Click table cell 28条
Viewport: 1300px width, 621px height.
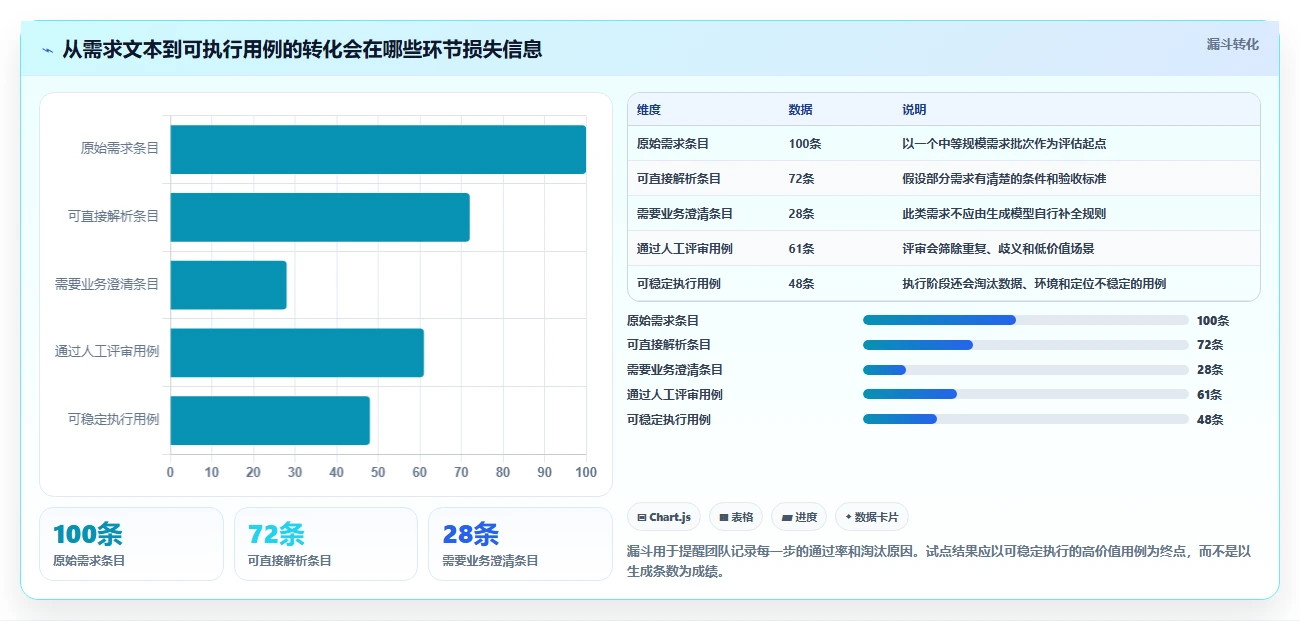(x=801, y=213)
